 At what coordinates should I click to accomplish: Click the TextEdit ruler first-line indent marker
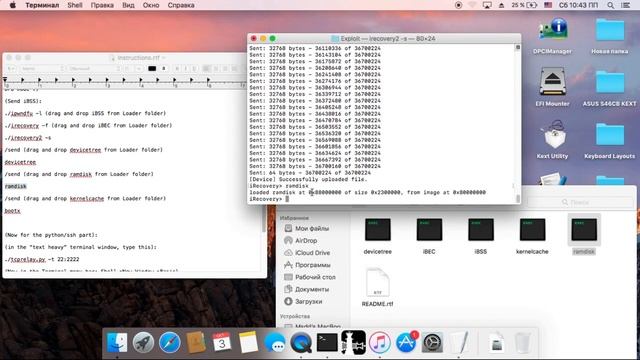tap(5, 78)
